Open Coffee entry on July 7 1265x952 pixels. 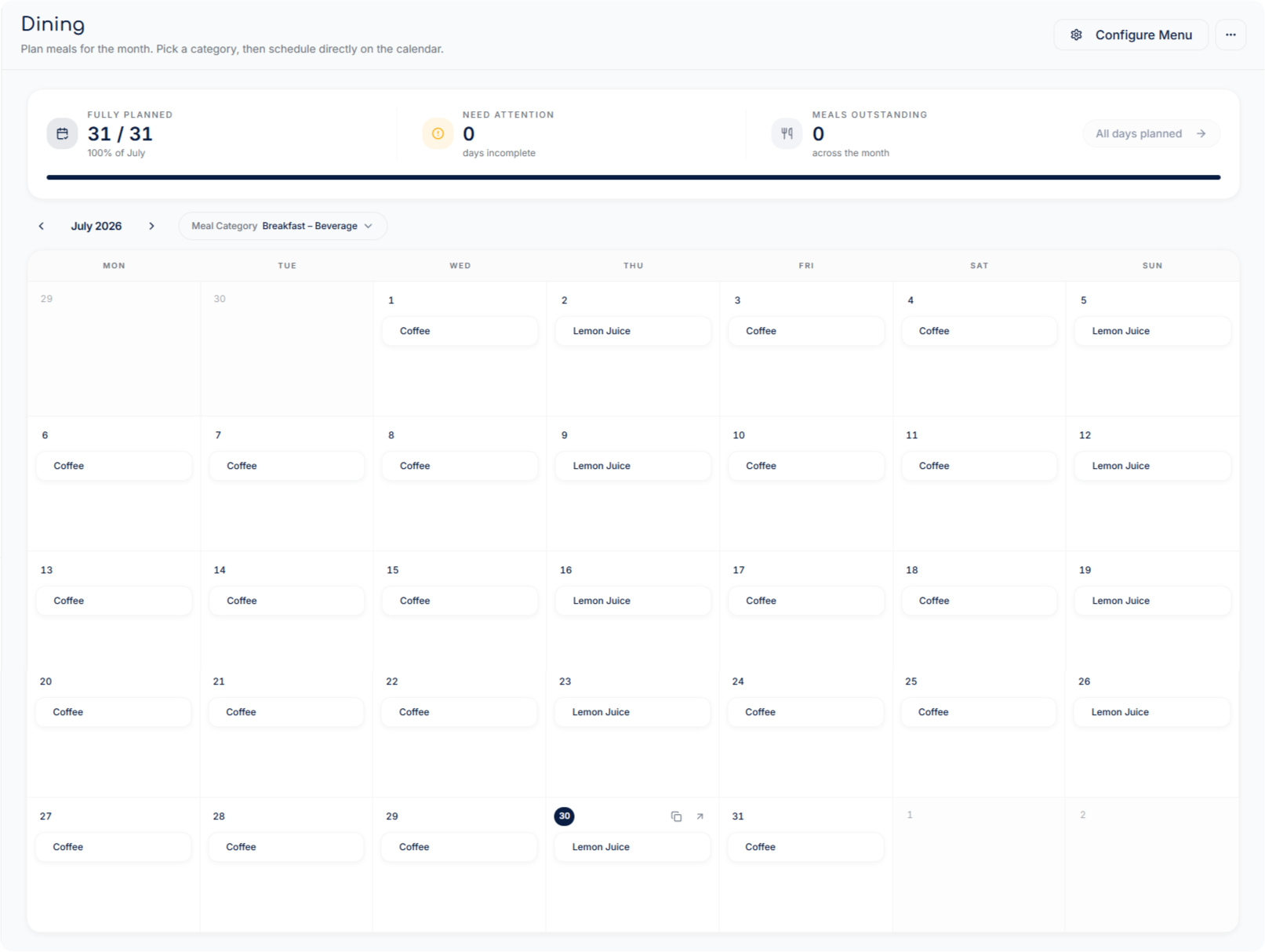[287, 466]
